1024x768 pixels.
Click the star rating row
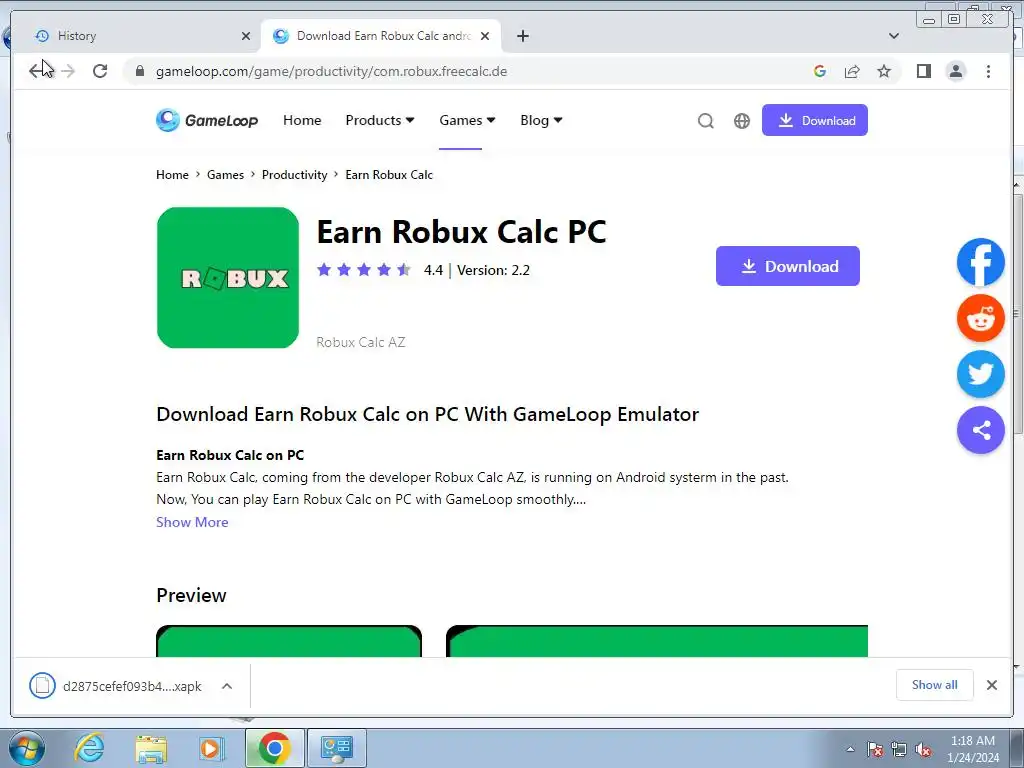364,270
